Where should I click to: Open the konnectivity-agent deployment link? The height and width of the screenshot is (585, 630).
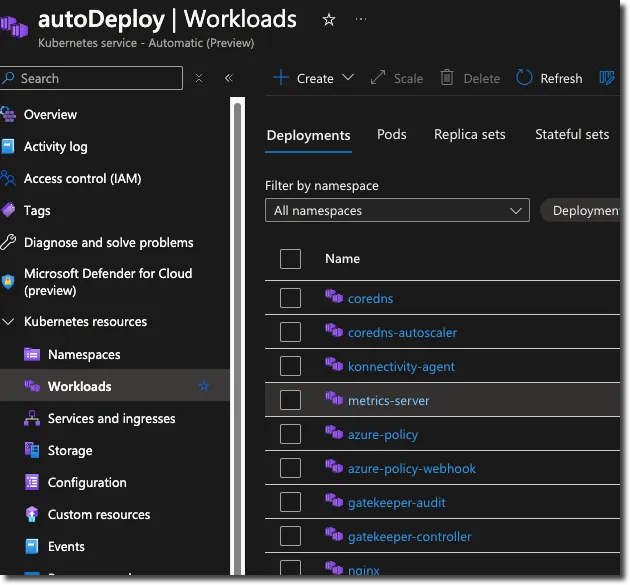pyautogui.click(x=401, y=366)
